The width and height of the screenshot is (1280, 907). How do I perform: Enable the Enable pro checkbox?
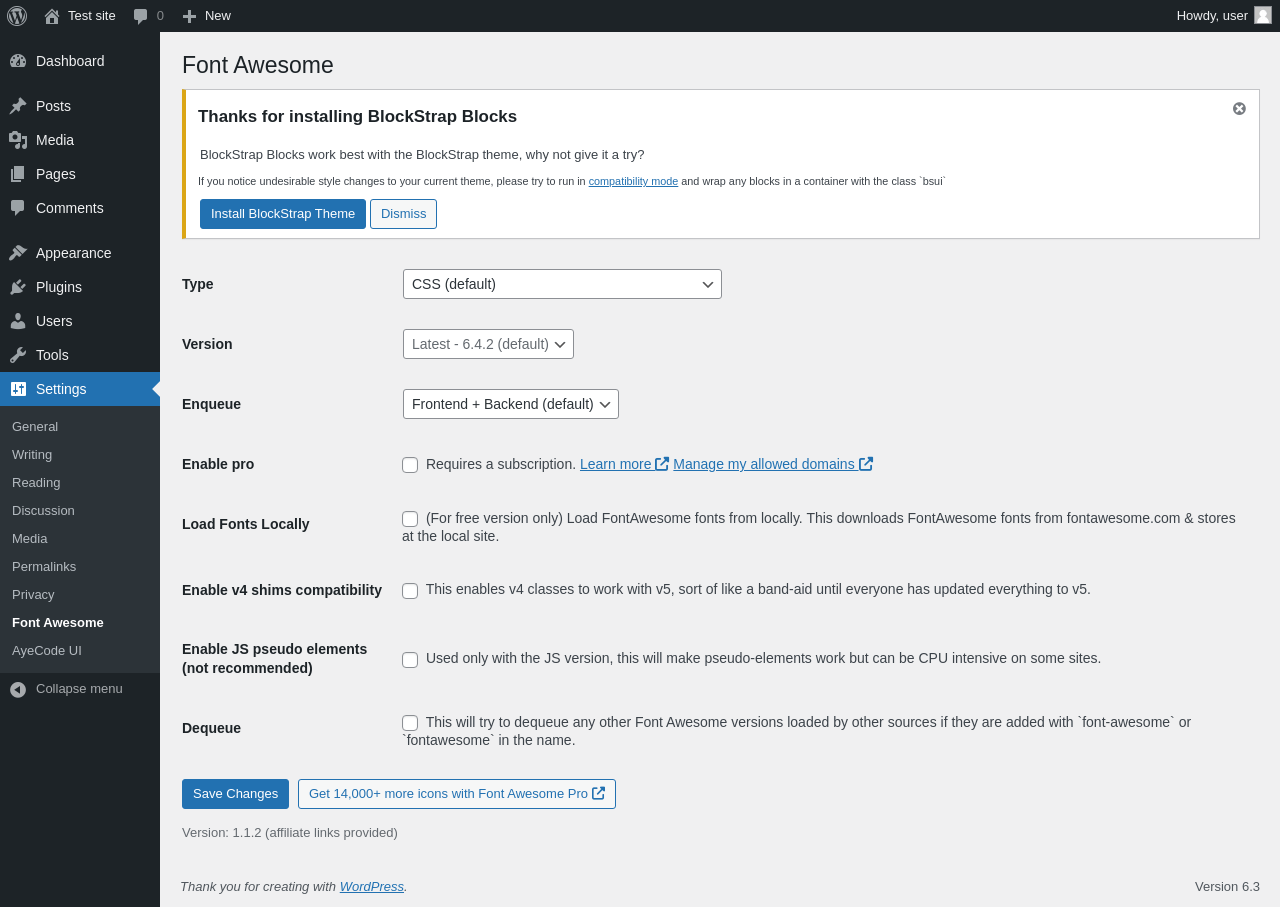pyautogui.click(x=410, y=465)
